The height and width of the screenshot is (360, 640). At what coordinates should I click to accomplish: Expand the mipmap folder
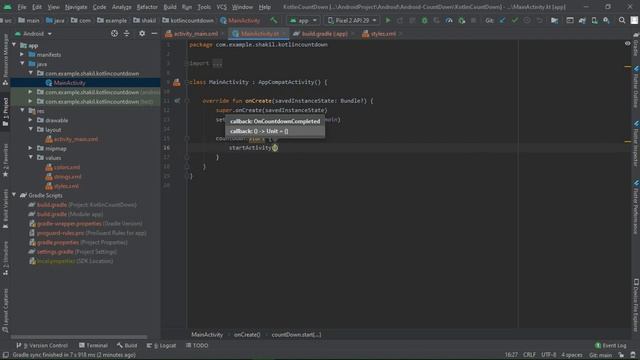pos(31,148)
